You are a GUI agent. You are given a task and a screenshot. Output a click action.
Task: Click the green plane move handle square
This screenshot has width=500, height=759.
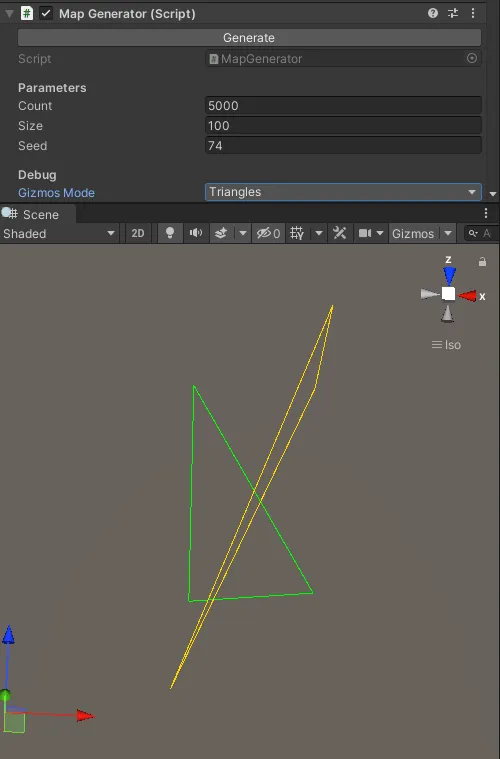[15, 723]
